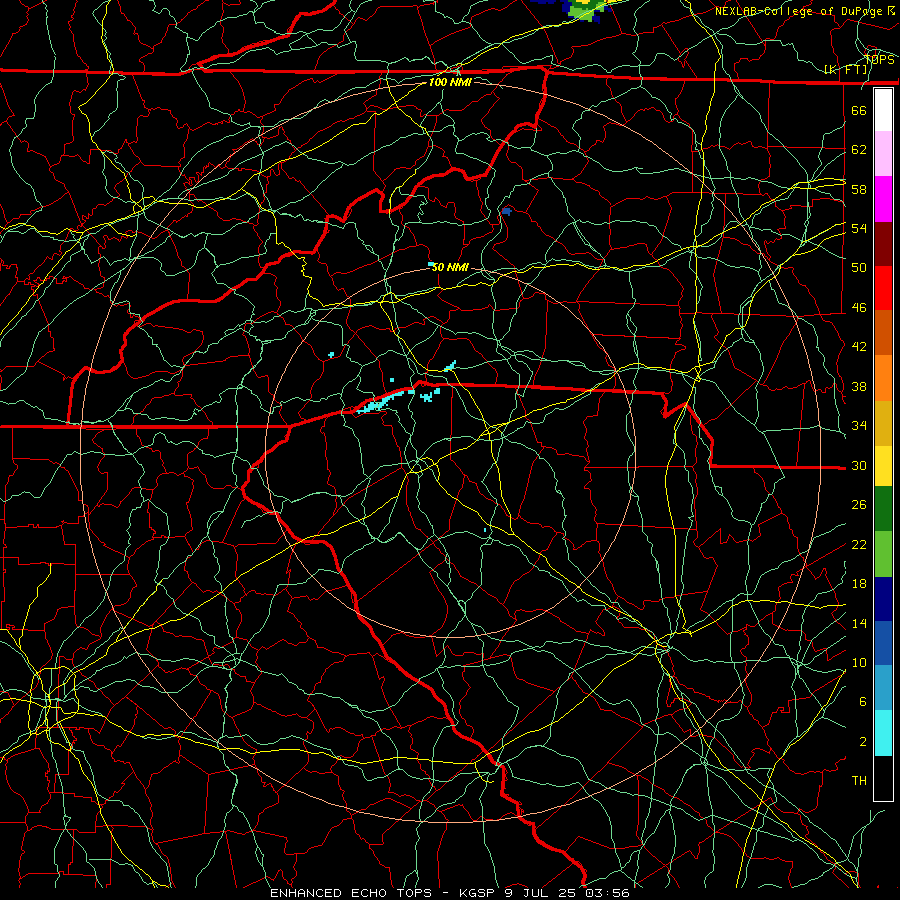Screen dimensions: 900x900
Task: Click the "46" legend value
Action: pos(859,308)
